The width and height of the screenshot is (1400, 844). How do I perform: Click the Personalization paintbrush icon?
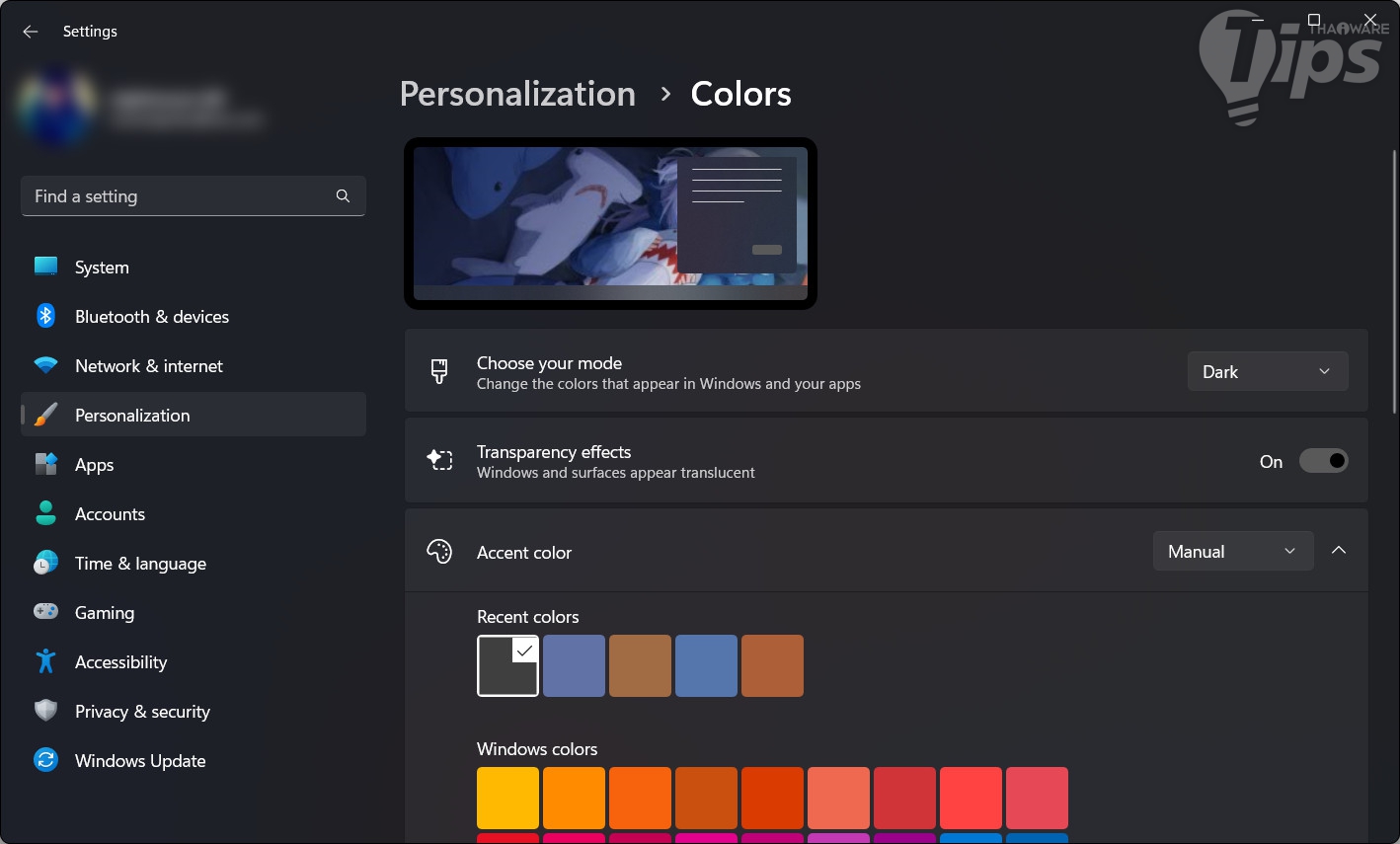tap(45, 415)
